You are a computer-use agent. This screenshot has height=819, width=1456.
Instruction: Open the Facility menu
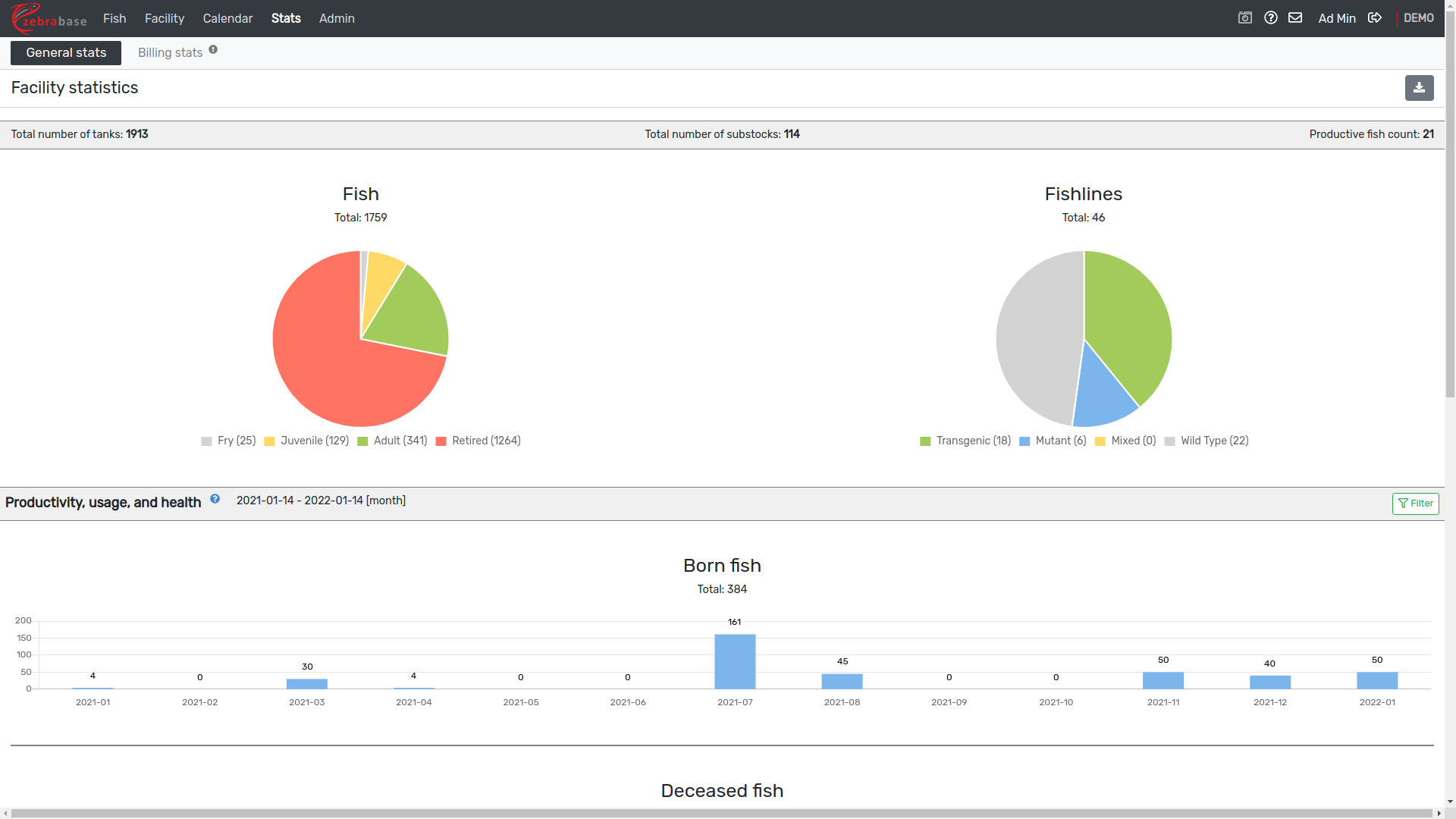pos(165,18)
